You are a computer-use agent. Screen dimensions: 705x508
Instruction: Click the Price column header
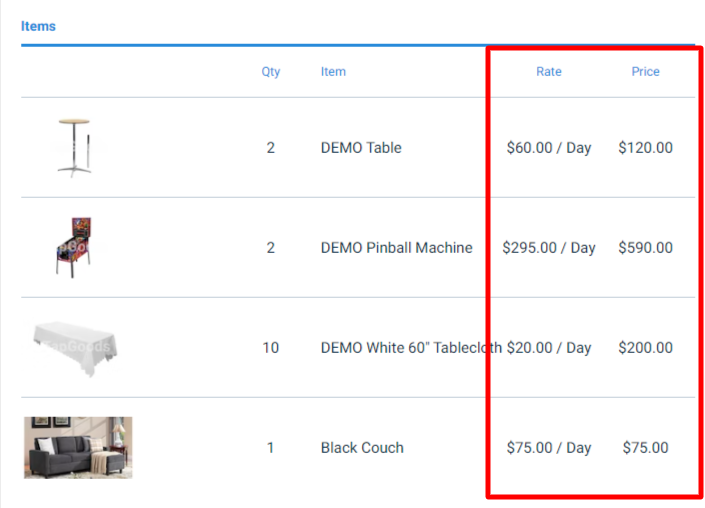click(645, 71)
